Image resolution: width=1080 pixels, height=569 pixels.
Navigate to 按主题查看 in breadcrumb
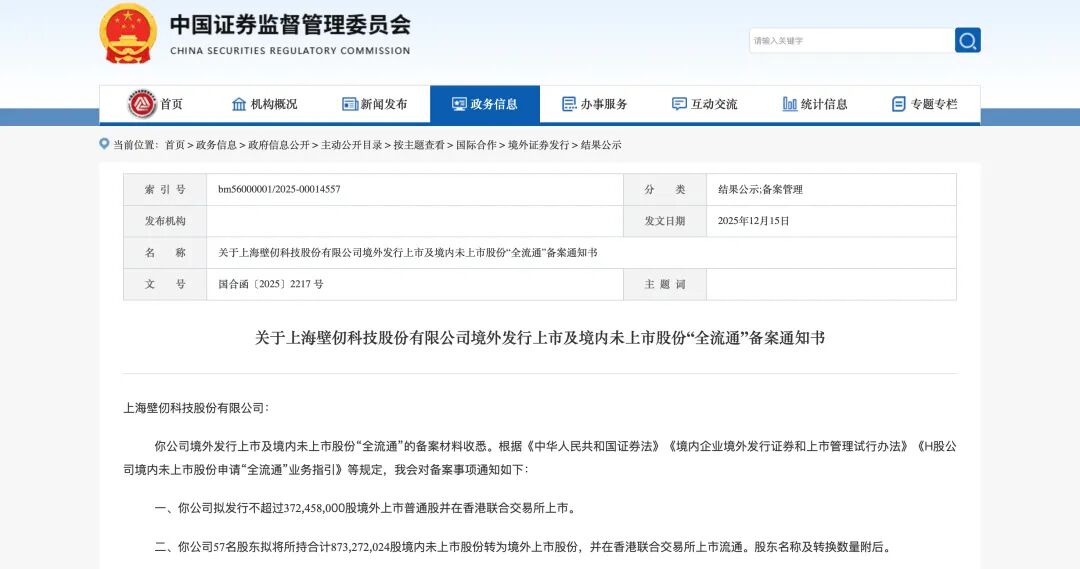point(419,145)
